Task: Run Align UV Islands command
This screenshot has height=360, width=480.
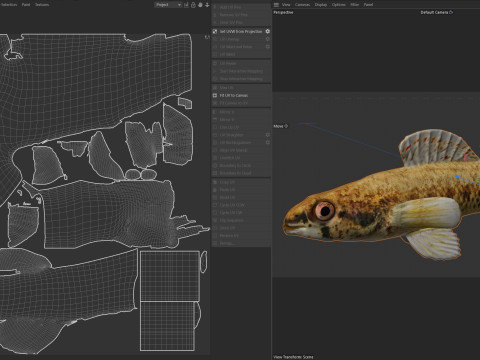Action: [x=233, y=150]
